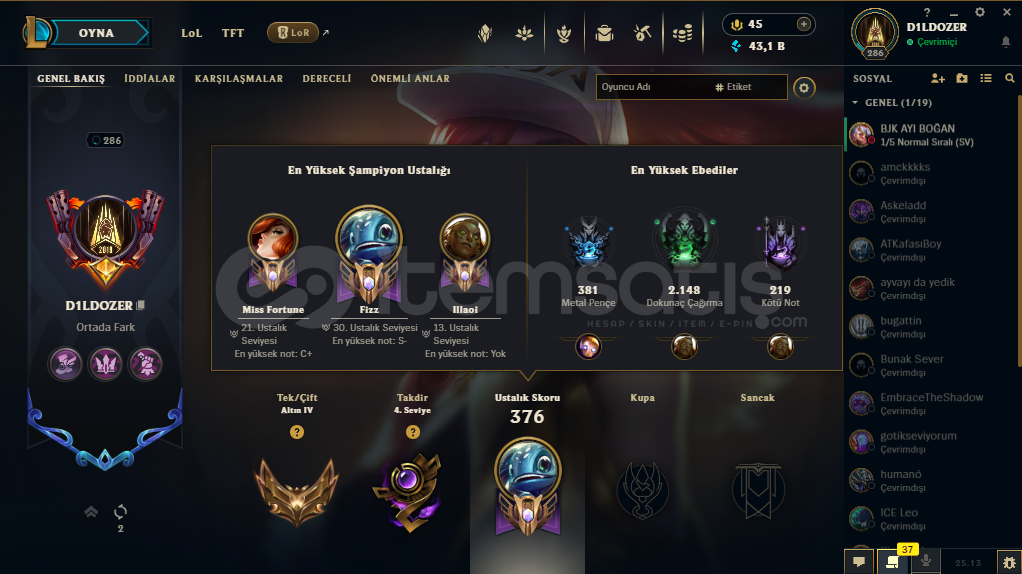
Task: Click the bug report icon
Action: [1010, 562]
